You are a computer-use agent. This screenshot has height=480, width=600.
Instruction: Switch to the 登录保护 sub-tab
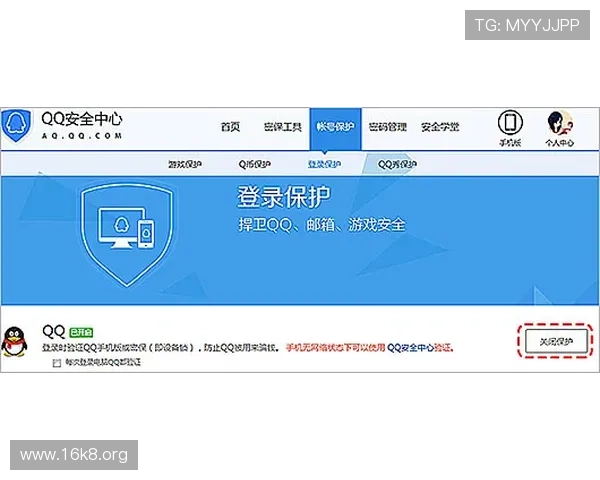(x=324, y=164)
